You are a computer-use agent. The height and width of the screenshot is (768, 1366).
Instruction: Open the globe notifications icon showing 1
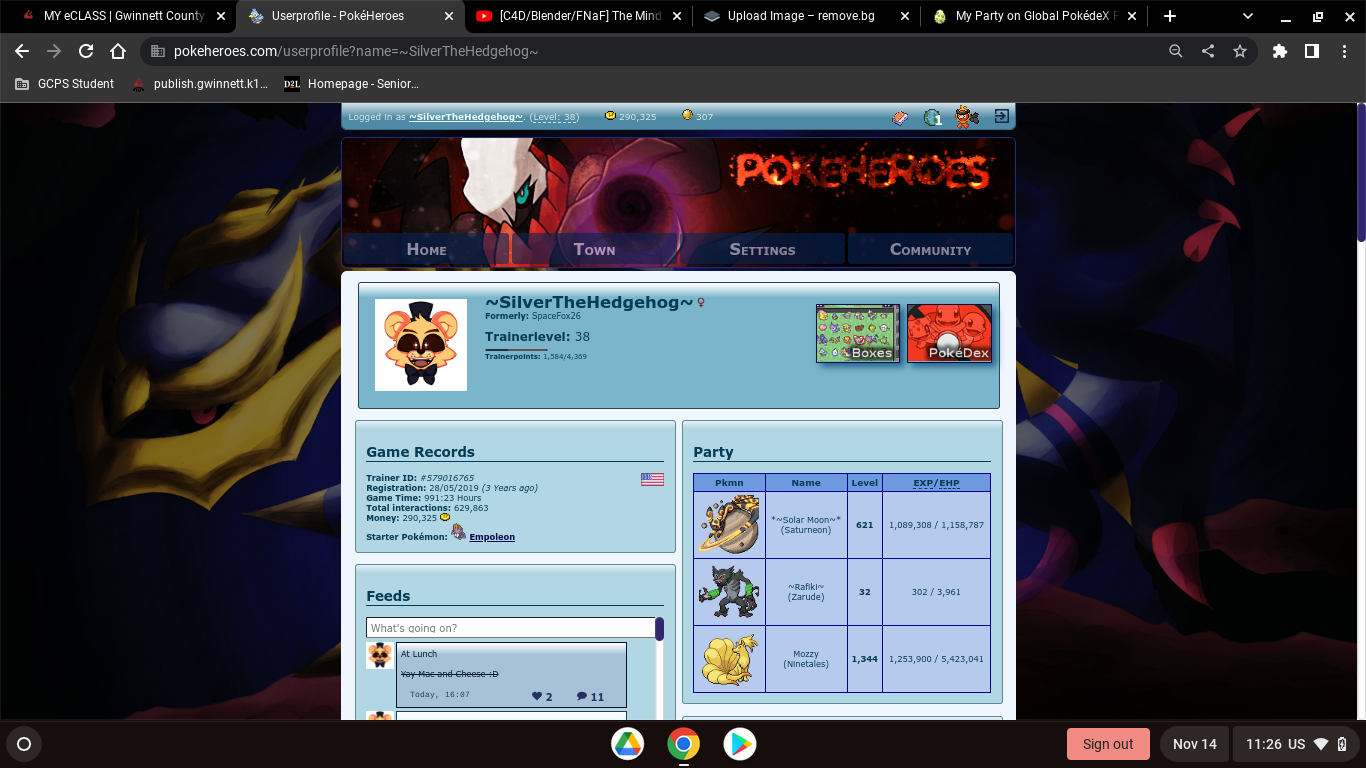coord(933,117)
